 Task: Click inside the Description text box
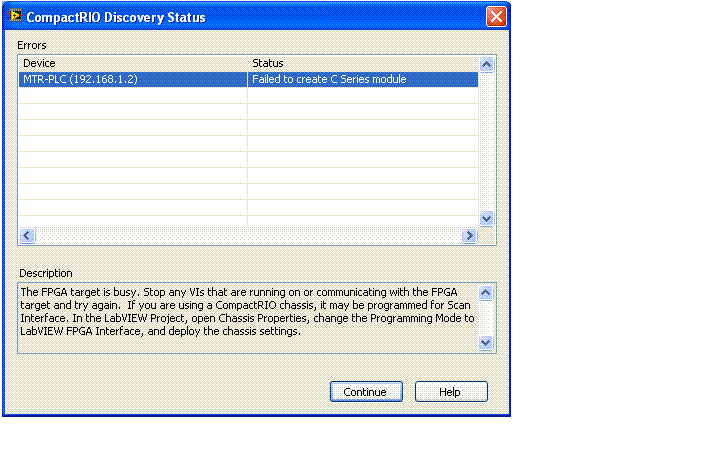point(248,318)
